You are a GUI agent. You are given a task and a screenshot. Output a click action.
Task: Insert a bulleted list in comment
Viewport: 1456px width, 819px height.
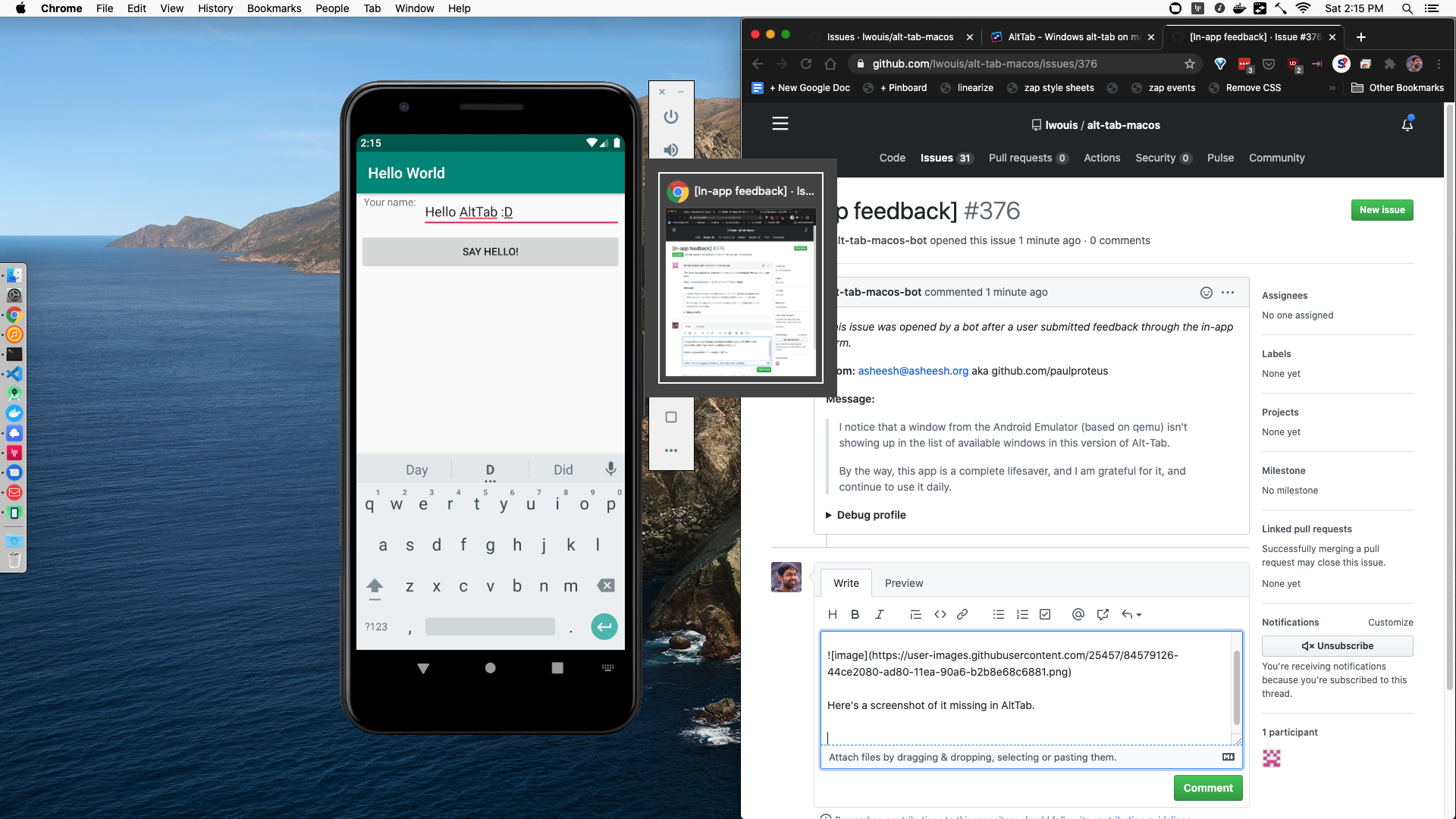click(999, 614)
